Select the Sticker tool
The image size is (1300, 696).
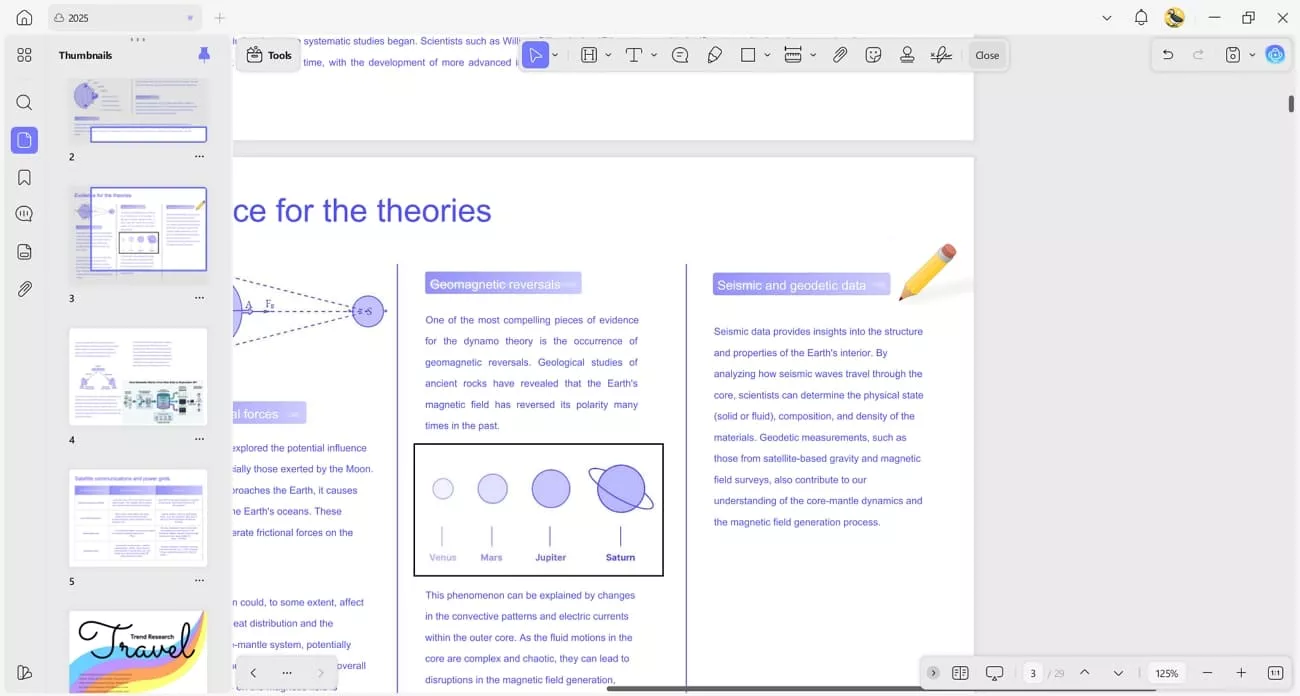click(873, 55)
